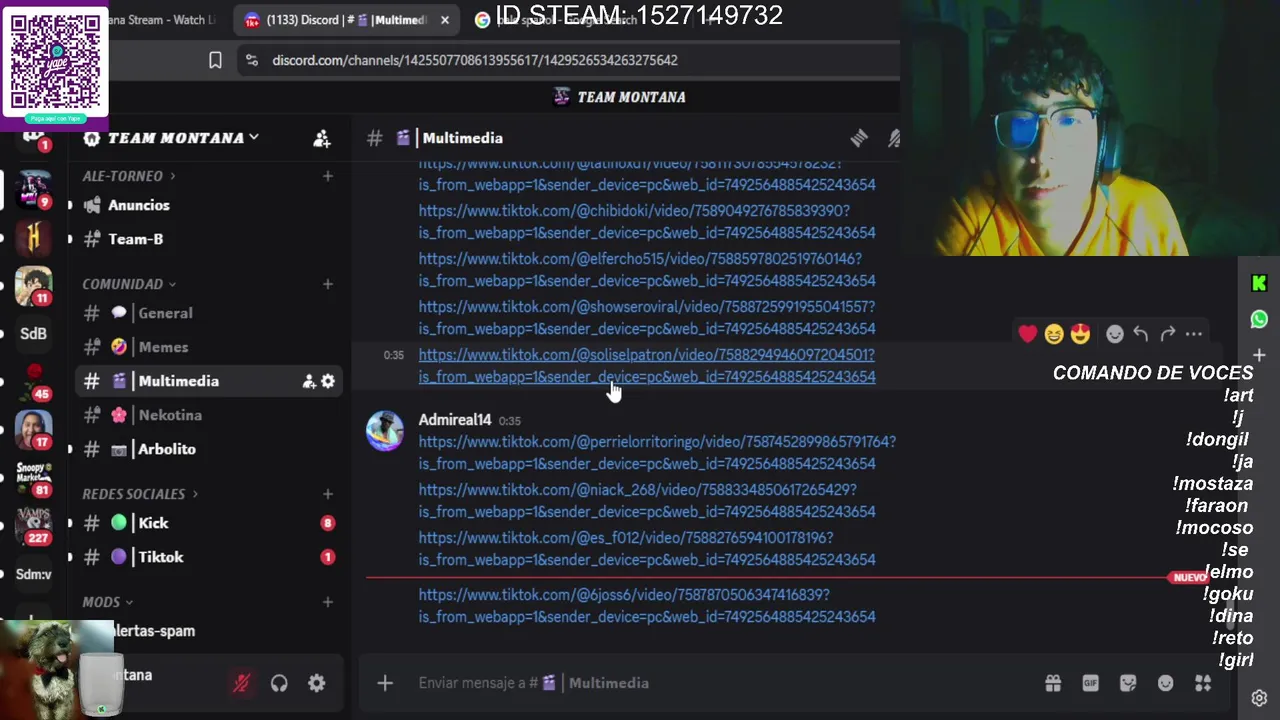Screen dimensions: 1280x720
Task: Open more options on the hovered message
Action: pos(1194,334)
